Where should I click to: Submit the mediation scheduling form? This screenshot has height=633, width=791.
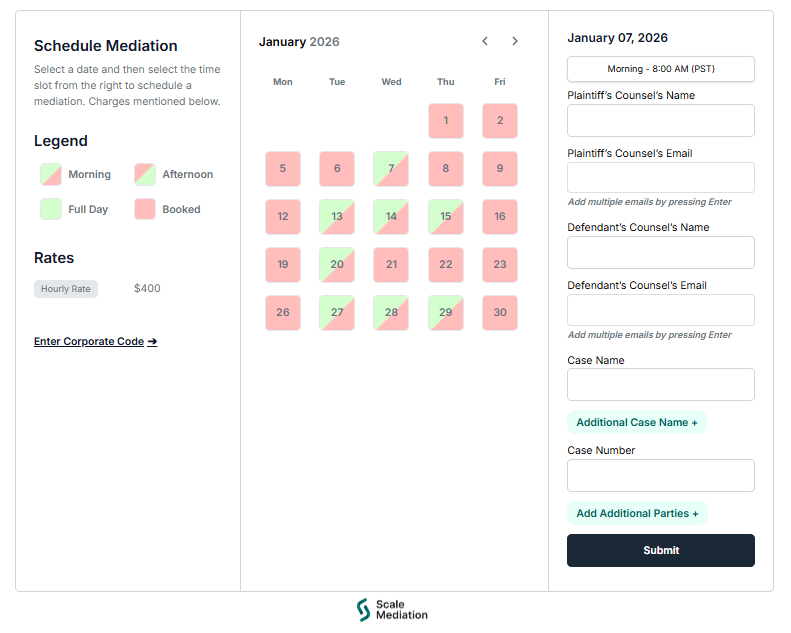point(660,551)
